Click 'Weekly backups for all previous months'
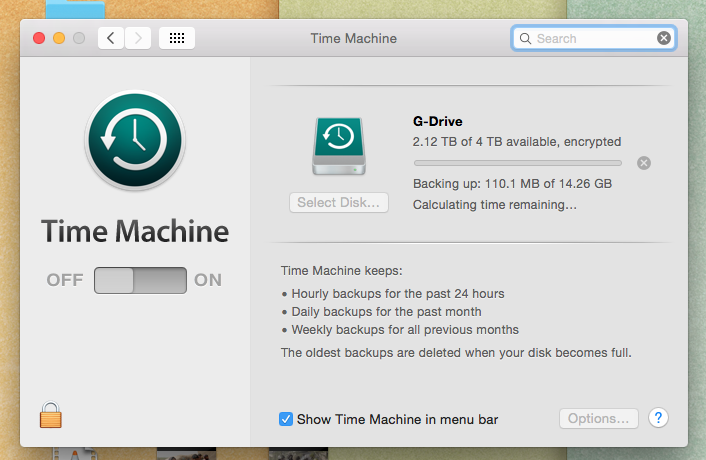The height and width of the screenshot is (460, 706). coord(405,330)
